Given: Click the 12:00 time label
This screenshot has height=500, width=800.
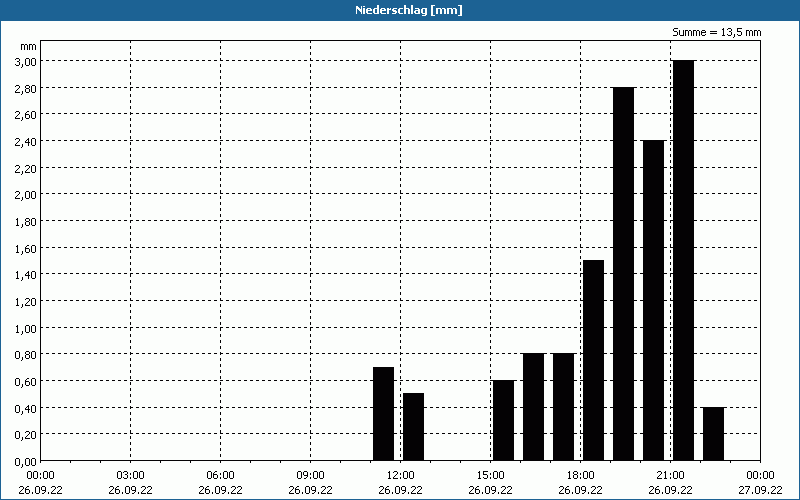Looking at the screenshot, I should point(401,476).
